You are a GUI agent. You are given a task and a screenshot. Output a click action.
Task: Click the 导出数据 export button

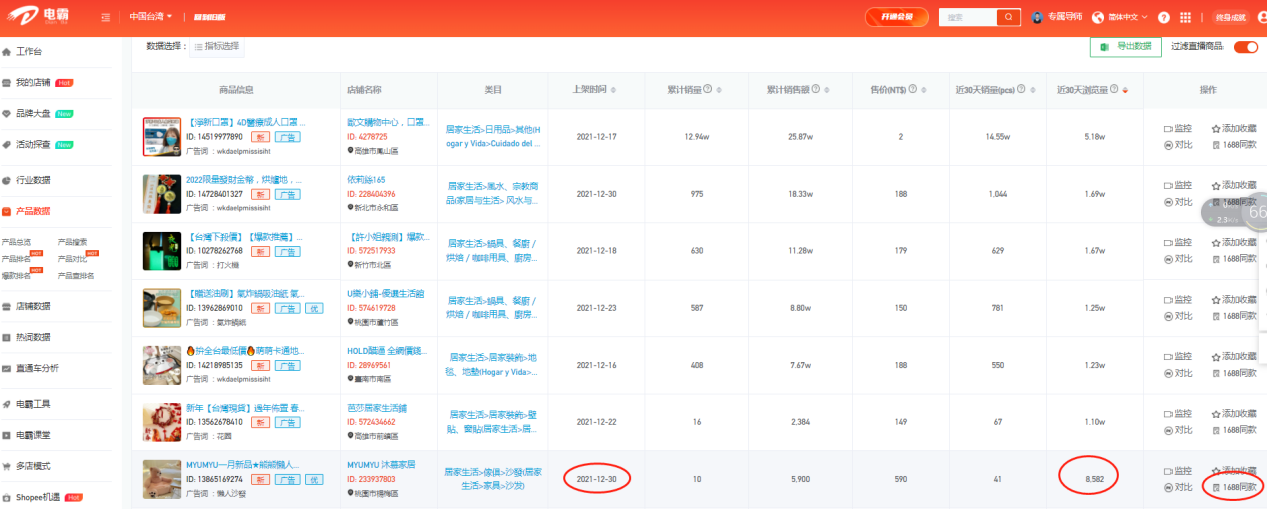[1125, 47]
